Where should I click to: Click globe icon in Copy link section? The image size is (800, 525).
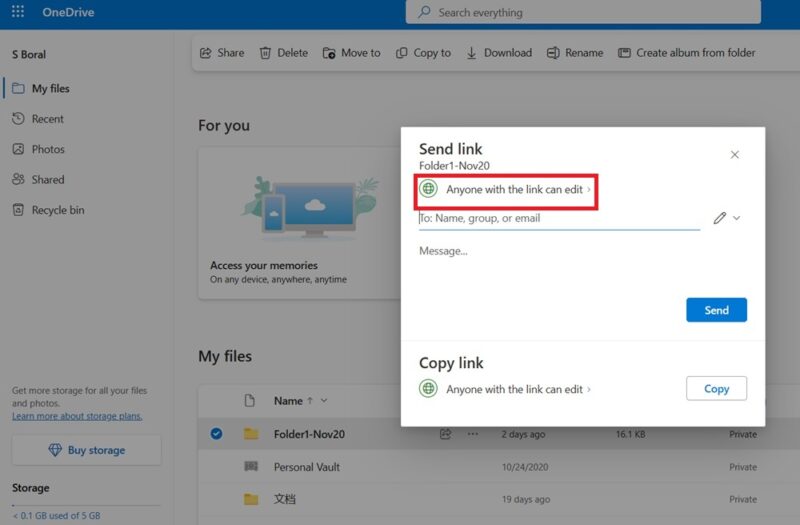coord(429,389)
